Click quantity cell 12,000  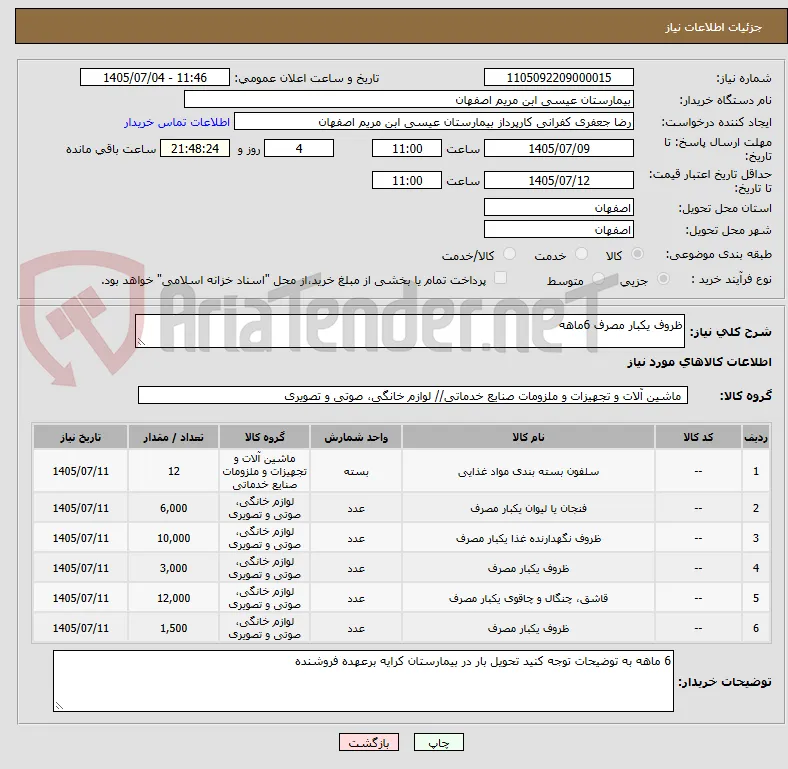click(x=173, y=598)
